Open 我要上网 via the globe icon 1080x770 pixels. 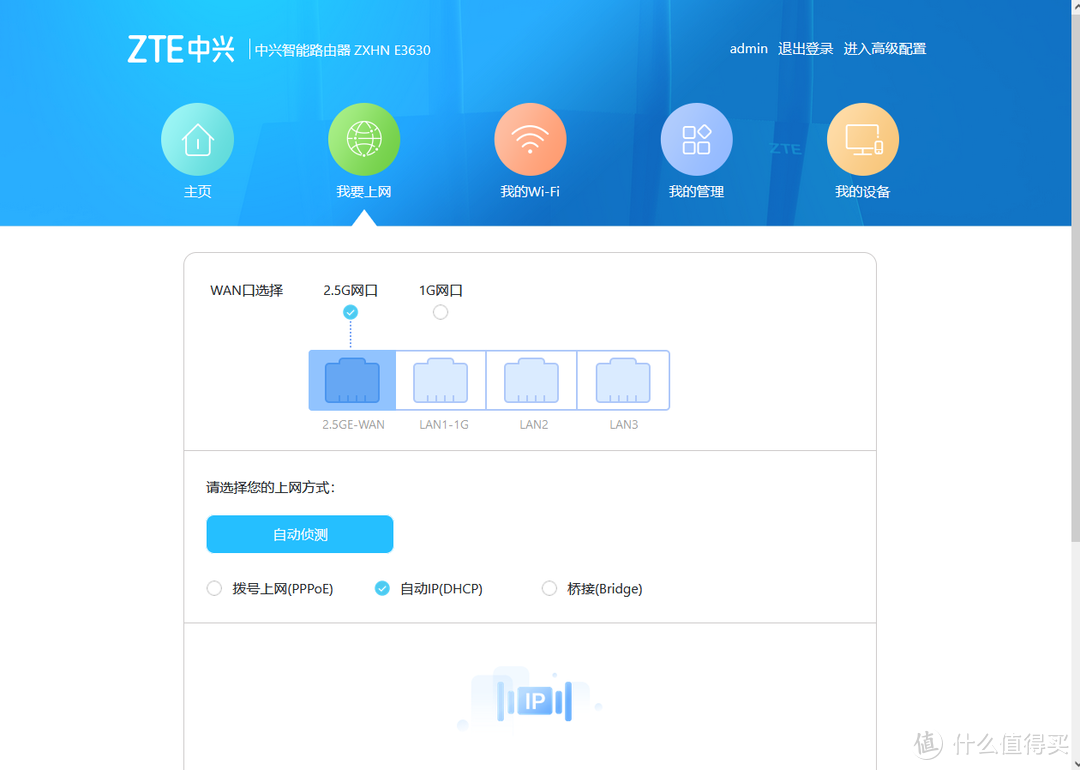pyautogui.click(x=363, y=138)
